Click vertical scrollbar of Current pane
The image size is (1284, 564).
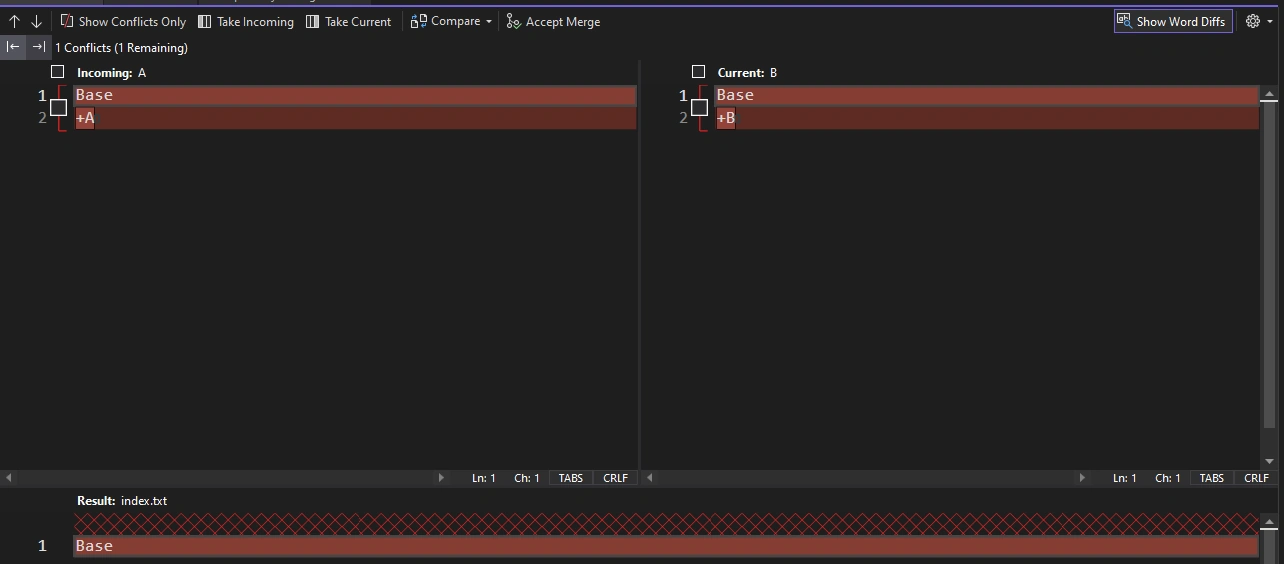[x=1269, y=278]
